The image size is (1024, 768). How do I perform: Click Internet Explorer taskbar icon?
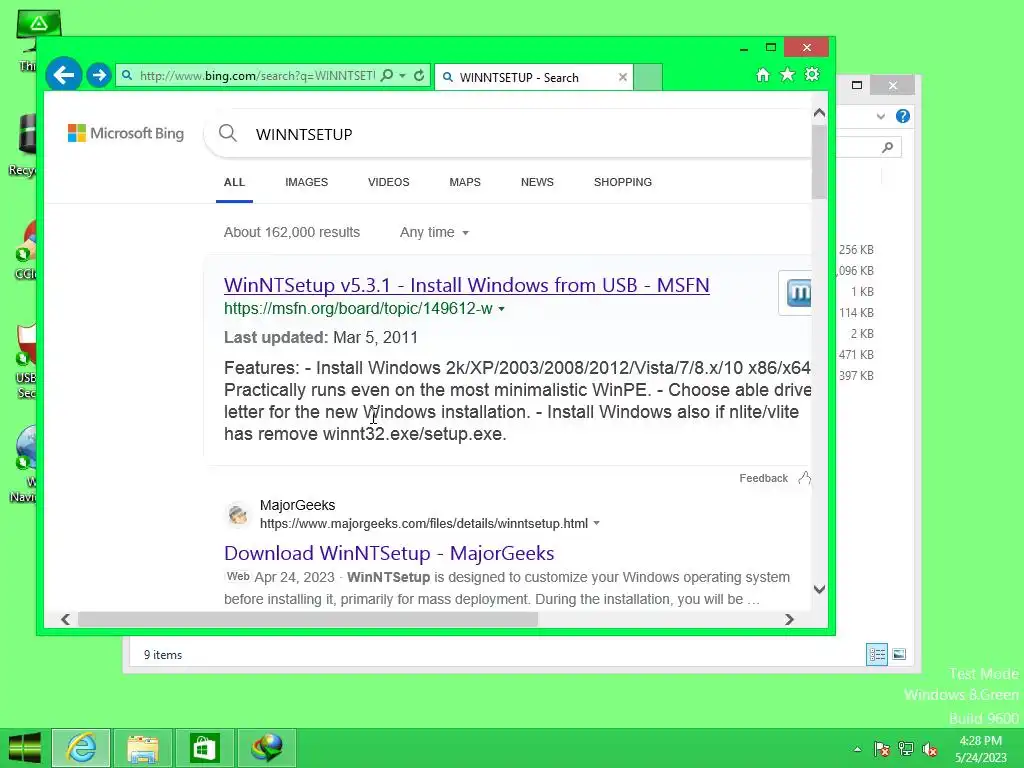tap(82, 748)
